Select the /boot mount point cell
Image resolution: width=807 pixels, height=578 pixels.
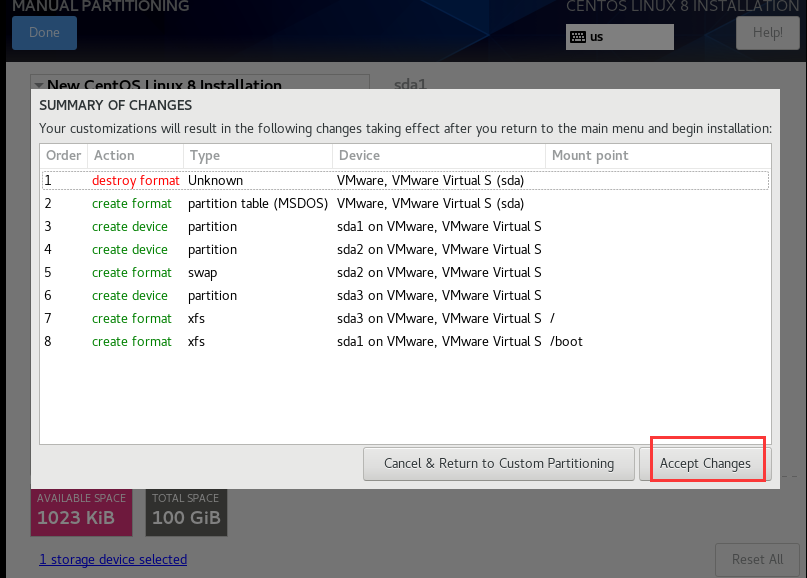pos(566,342)
